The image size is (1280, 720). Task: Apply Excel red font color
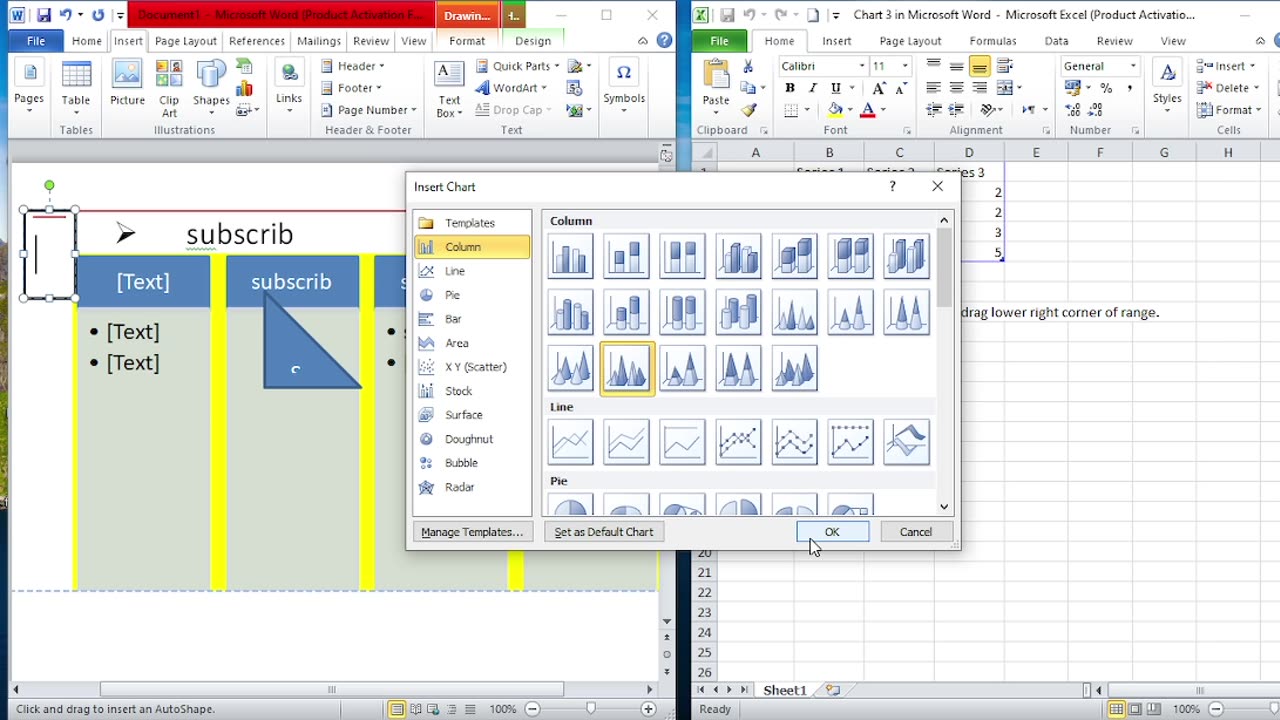coord(867,110)
